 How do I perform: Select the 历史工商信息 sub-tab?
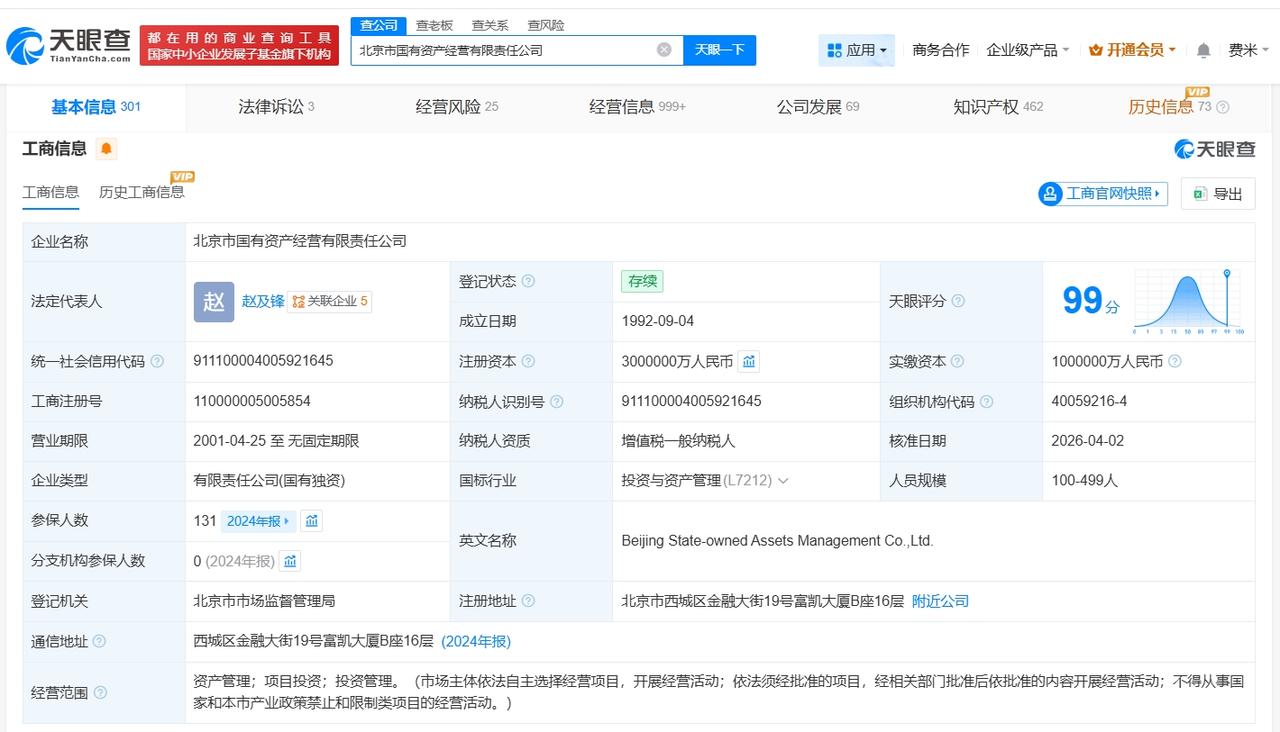click(x=141, y=192)
